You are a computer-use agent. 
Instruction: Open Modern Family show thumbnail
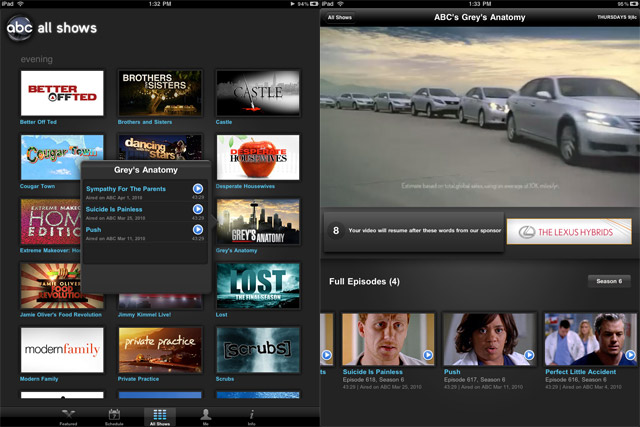point(62,350)
